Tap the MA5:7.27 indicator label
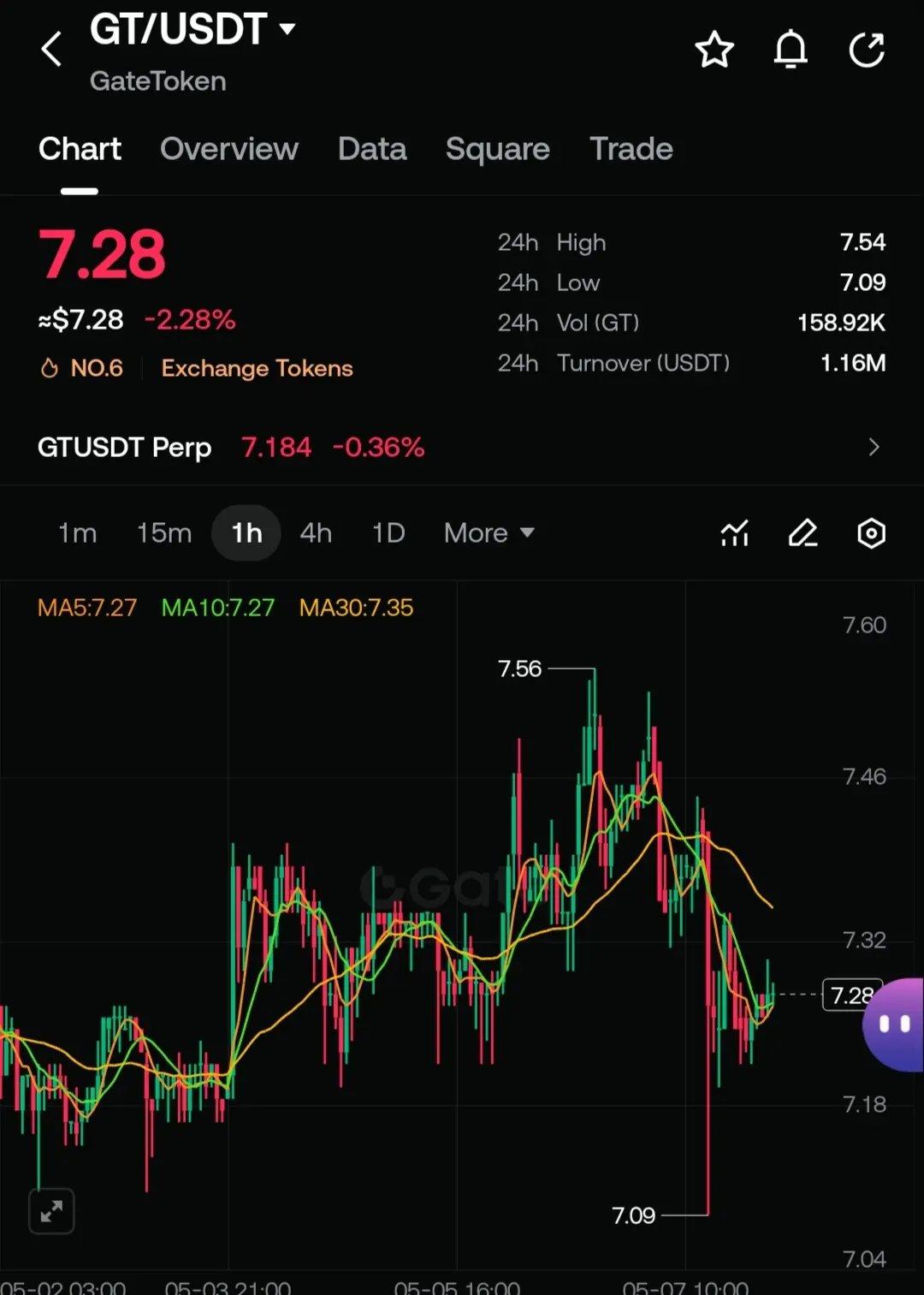This screenshot has width=924, height=1295. [87, 608]
